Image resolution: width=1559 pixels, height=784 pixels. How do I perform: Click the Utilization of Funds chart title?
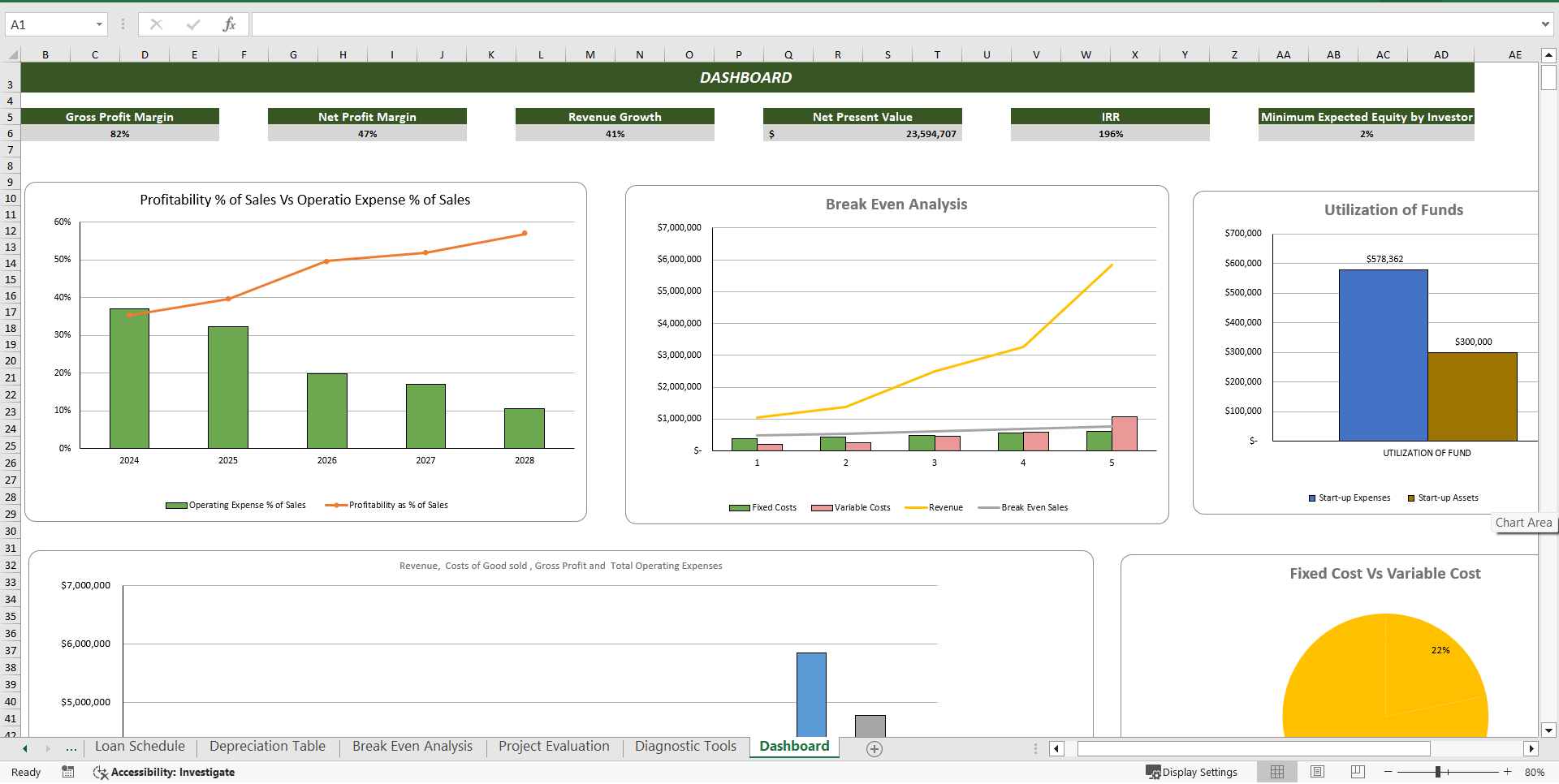coord(1393,210)
